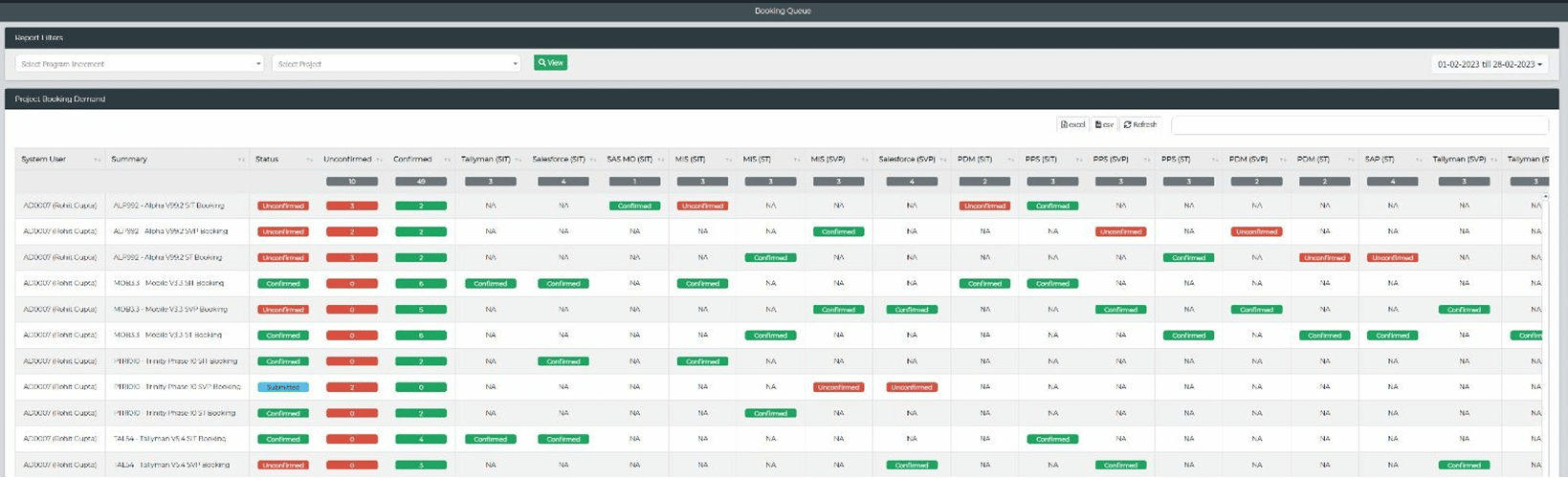
Task: Toggle sort arrows on PPS (SVP) header
Action: (1147, 160)
